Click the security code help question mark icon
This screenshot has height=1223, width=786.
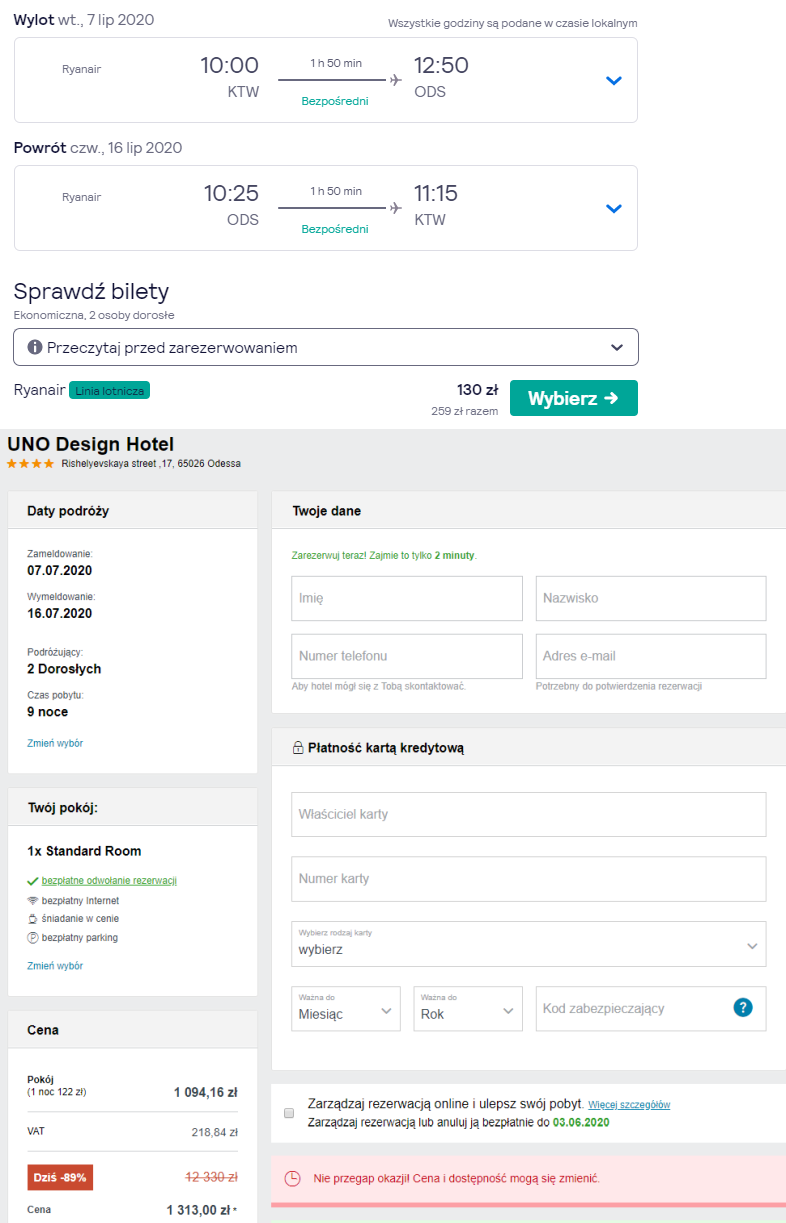[742, 1008]
